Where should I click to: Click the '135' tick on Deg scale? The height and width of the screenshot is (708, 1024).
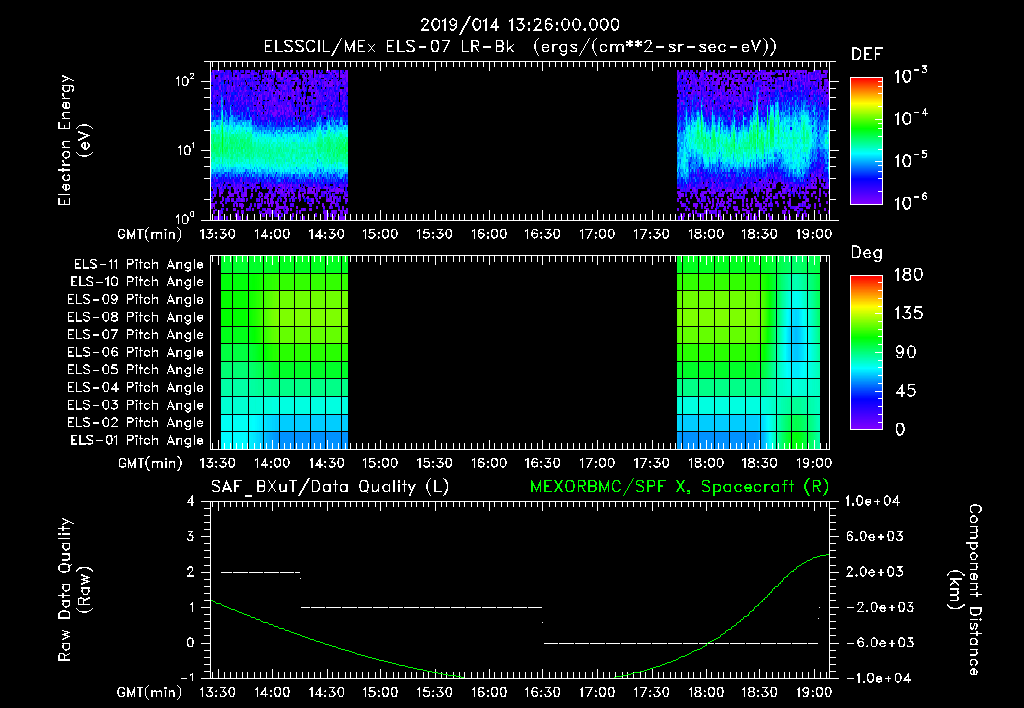(x=909, y=314)
